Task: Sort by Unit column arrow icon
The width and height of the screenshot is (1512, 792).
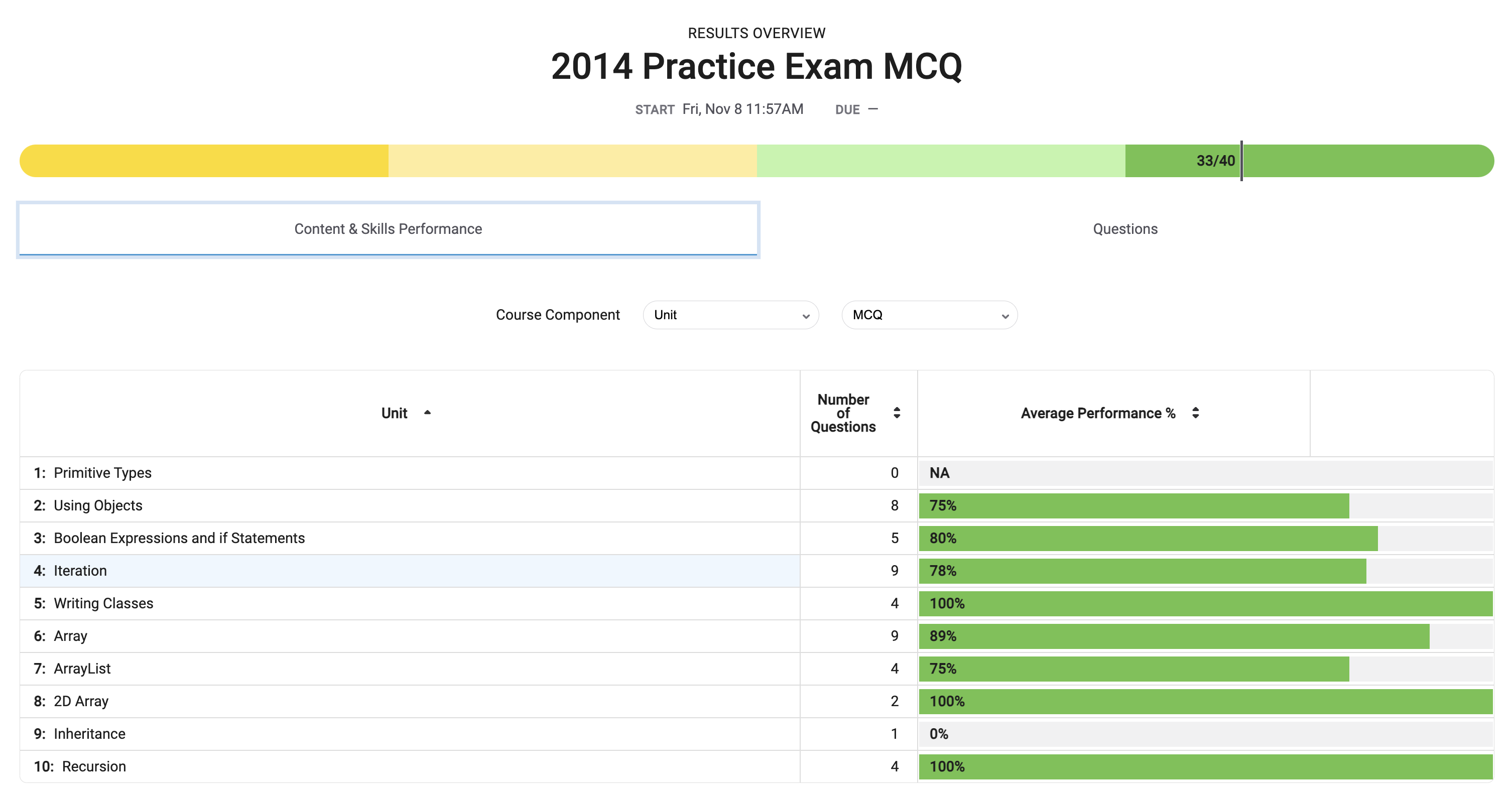Action: [427, 413]
